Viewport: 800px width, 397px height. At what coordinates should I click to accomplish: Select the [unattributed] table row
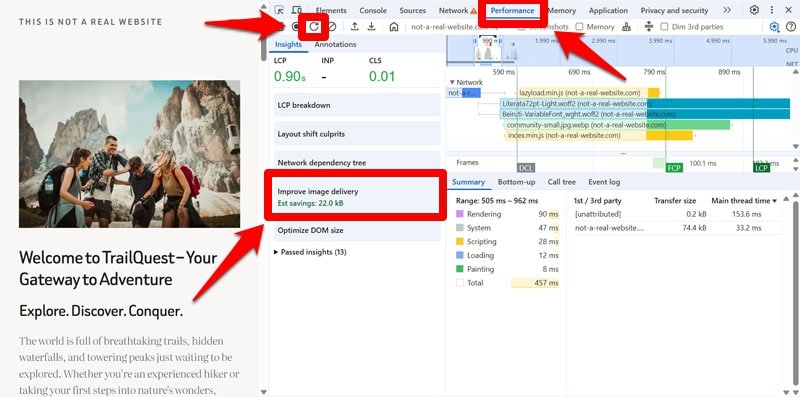[x=677, y=214]
